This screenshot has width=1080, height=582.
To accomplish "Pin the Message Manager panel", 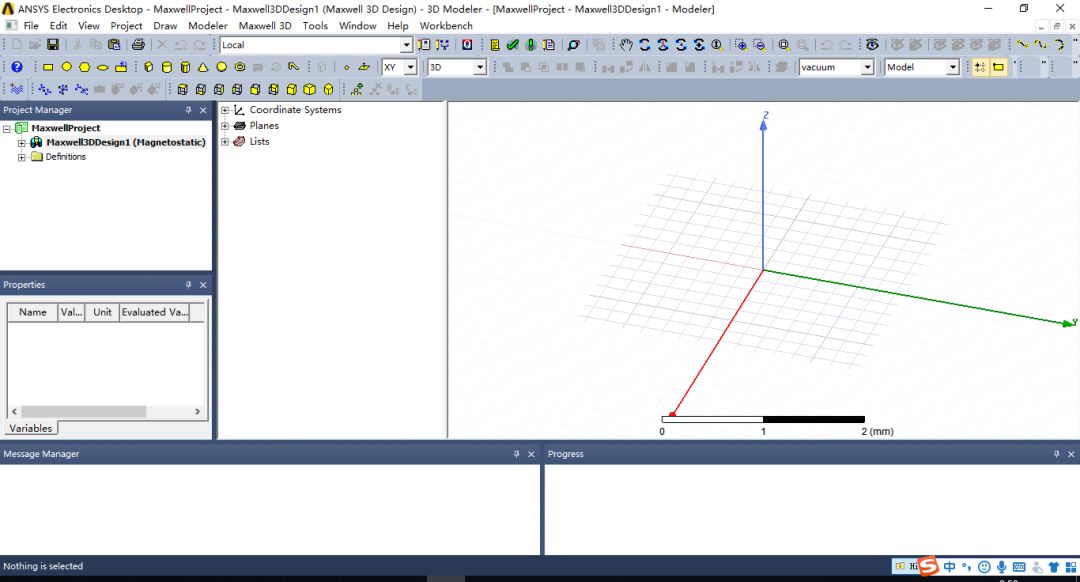I will pyautogui.click(x=516, y=455).
